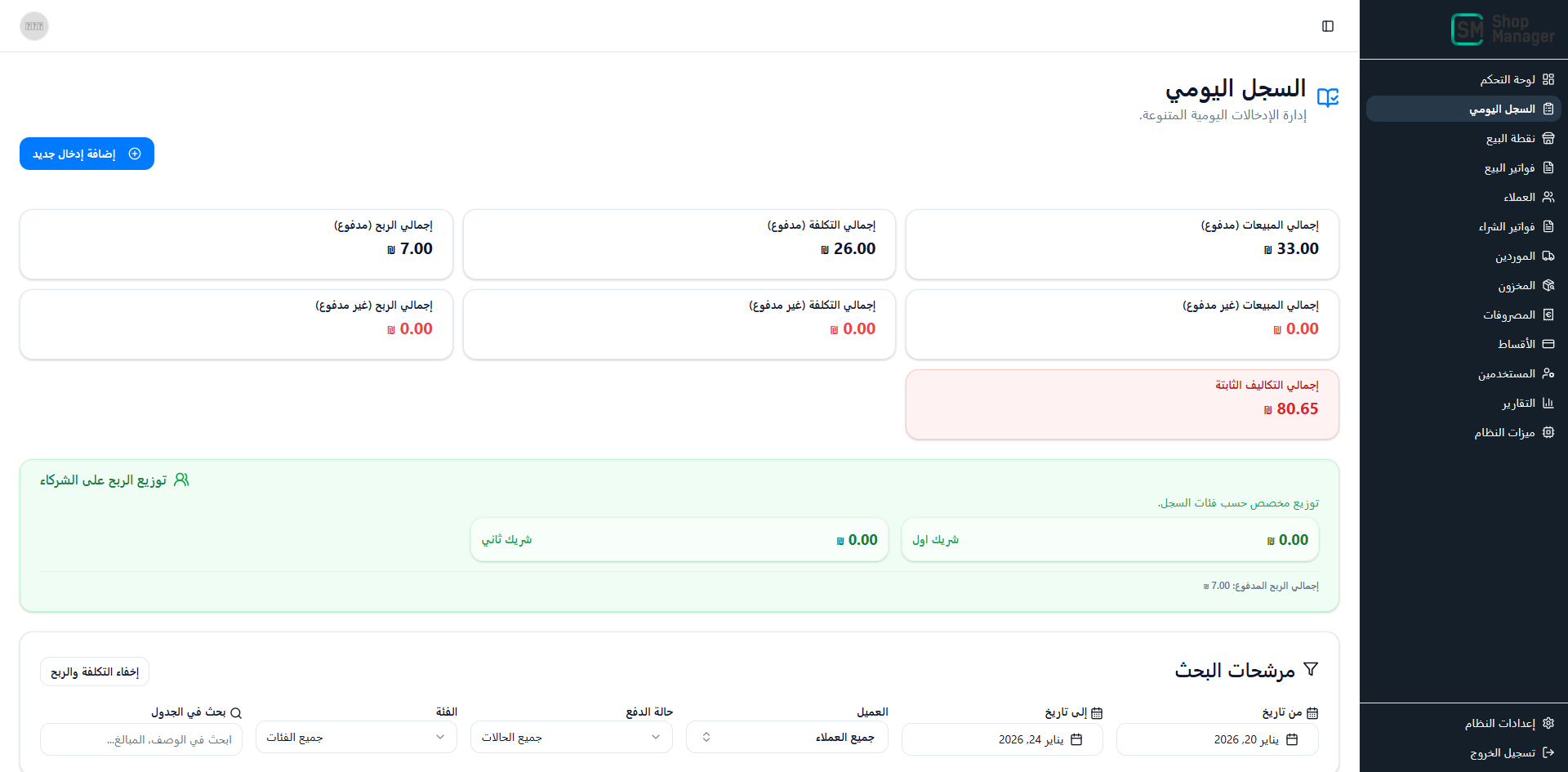Open Reports (التقارير) chart icon
The width and height of the screenshot is (1568, 772).
[x=1548, y=403]
